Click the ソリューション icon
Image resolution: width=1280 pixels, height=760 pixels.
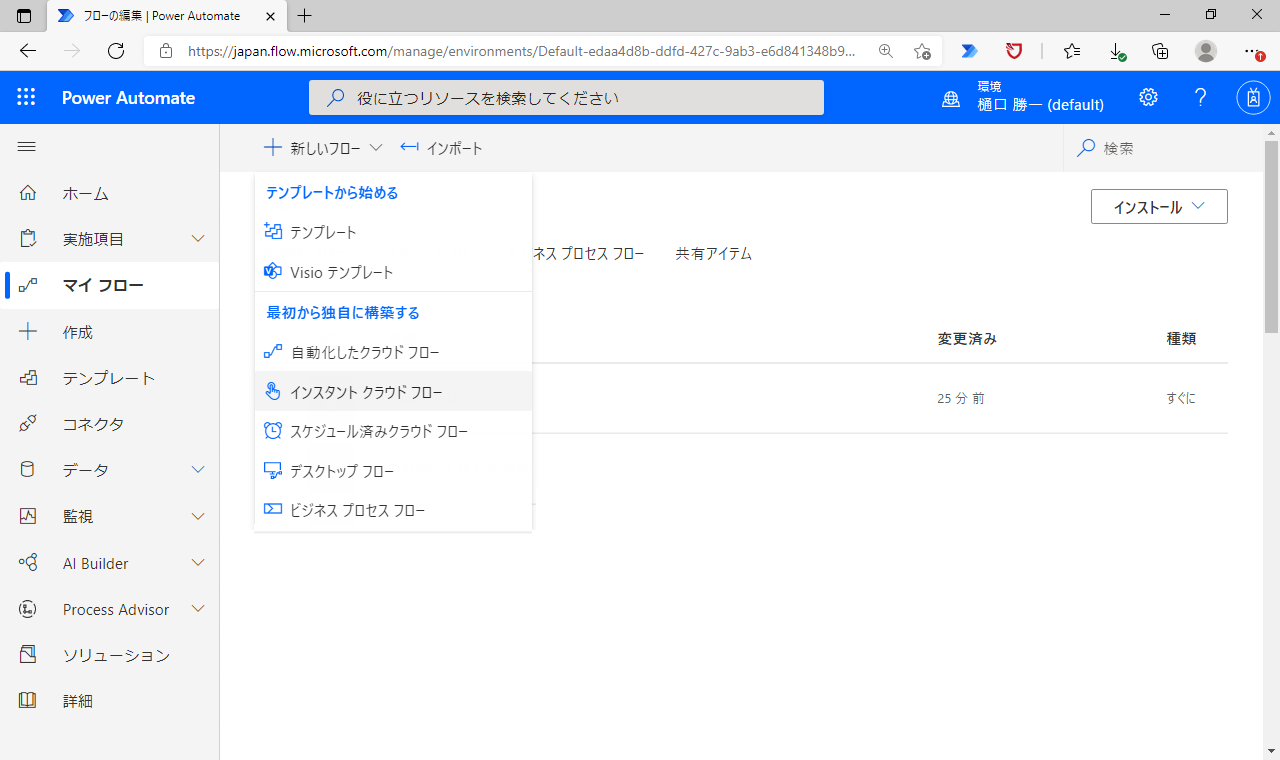tap(28, 655)
